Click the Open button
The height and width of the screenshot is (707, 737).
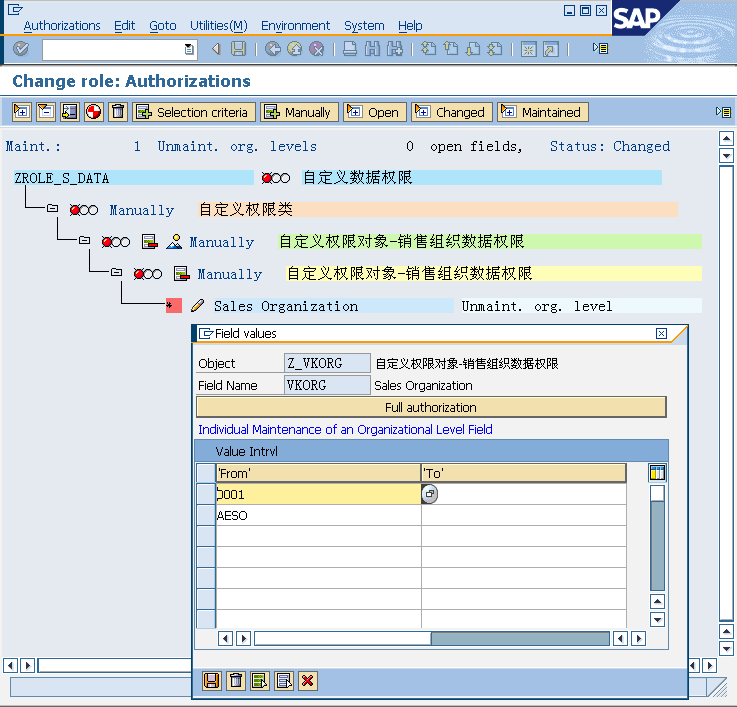click(375, 112)
